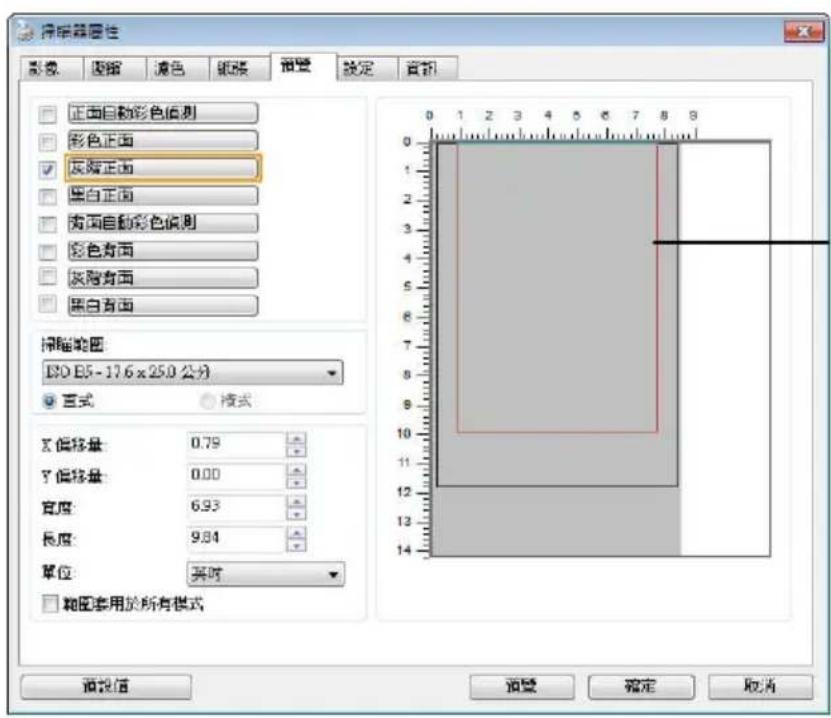
Task: Decrease 長度 with its down arrow
Action: pyautogui.click(x=296, y=545)
